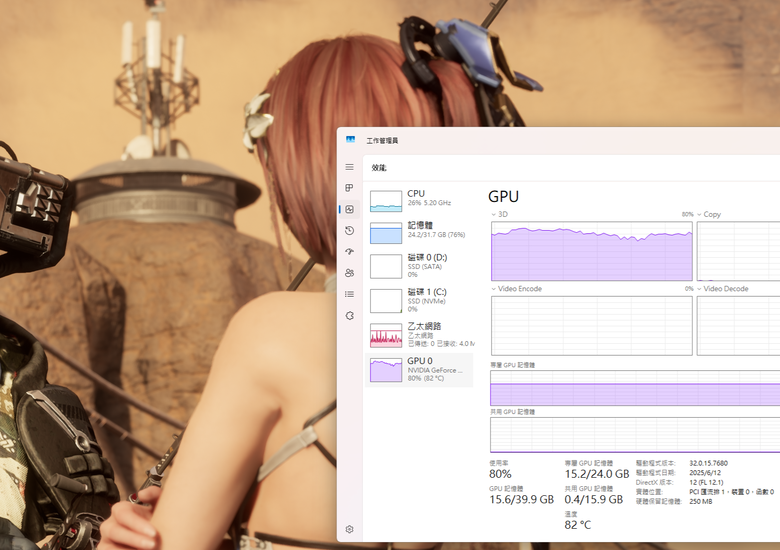This screenshot has height=550, width=780.
Task: Click the 效能 page heading
Action: pos(379,168)
